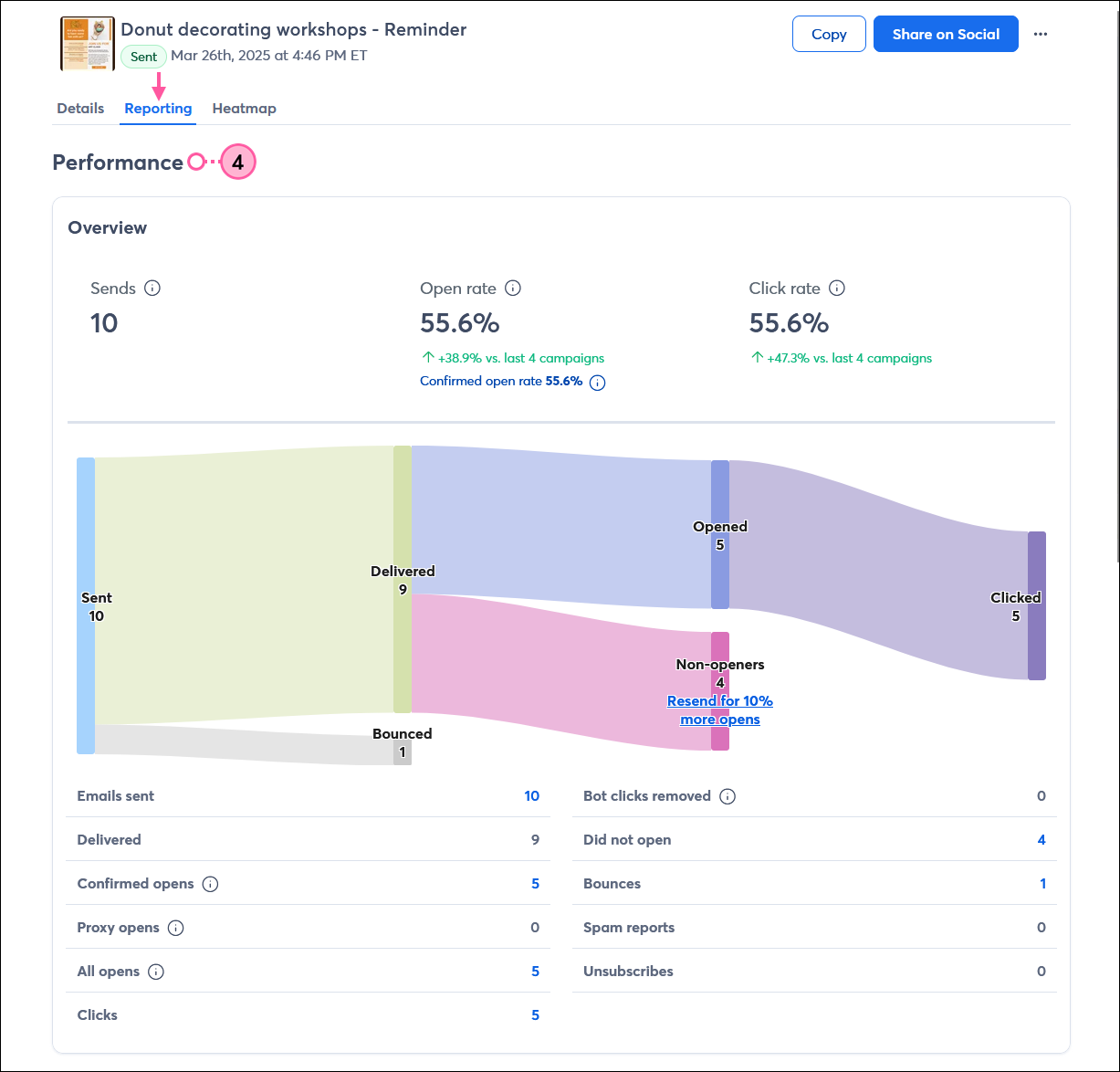Screen dimensions: 1120x1072
Task: Click the Open rate info icon
Action: pos(513,288)
